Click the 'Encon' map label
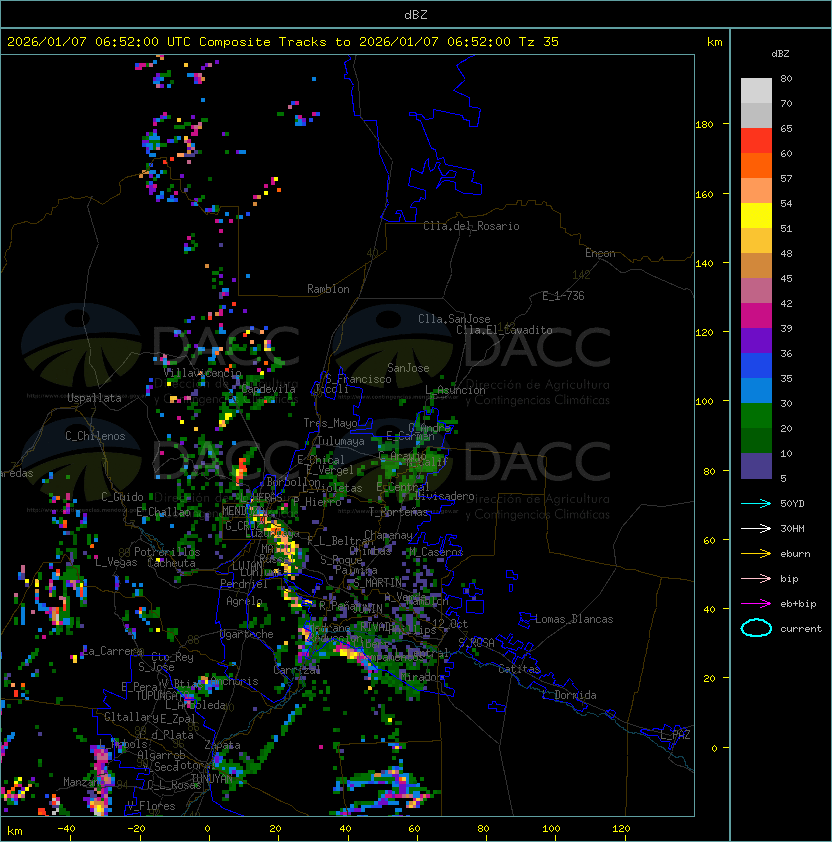The image size is (832, 842). click(600, 253)
